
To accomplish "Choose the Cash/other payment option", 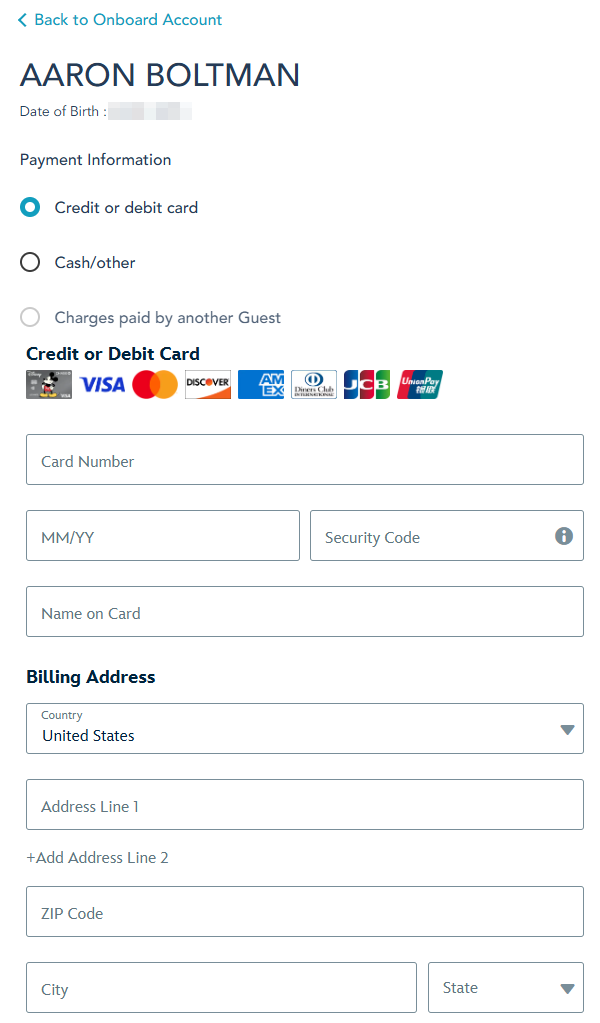I will (30, 263).
